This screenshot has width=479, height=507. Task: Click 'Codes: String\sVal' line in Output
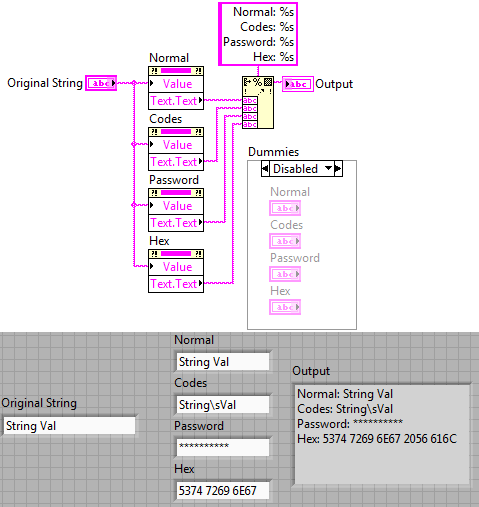(345, 409)
